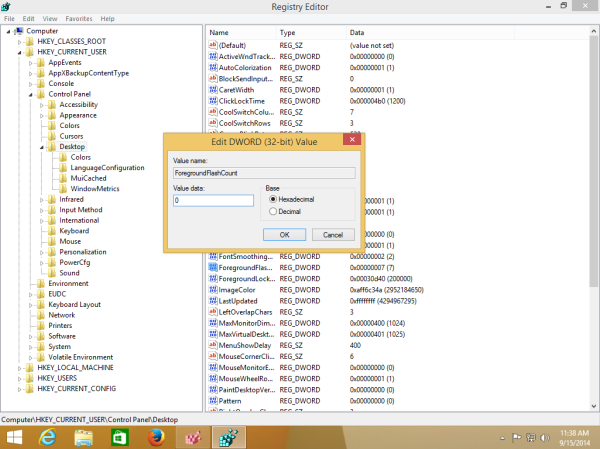This screenshot has width=600, height=449.
Task: Click the values list vertical scrollbar thumb
Action: click(x=593, y=161)
